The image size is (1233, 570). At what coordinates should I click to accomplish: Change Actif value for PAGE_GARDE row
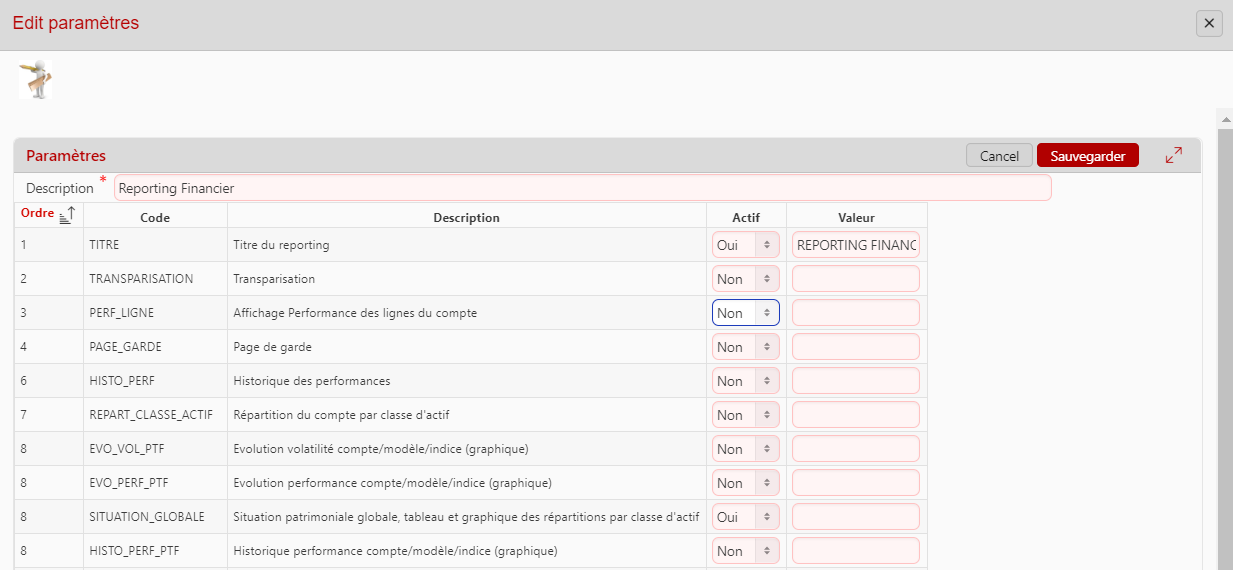[745, 347]
